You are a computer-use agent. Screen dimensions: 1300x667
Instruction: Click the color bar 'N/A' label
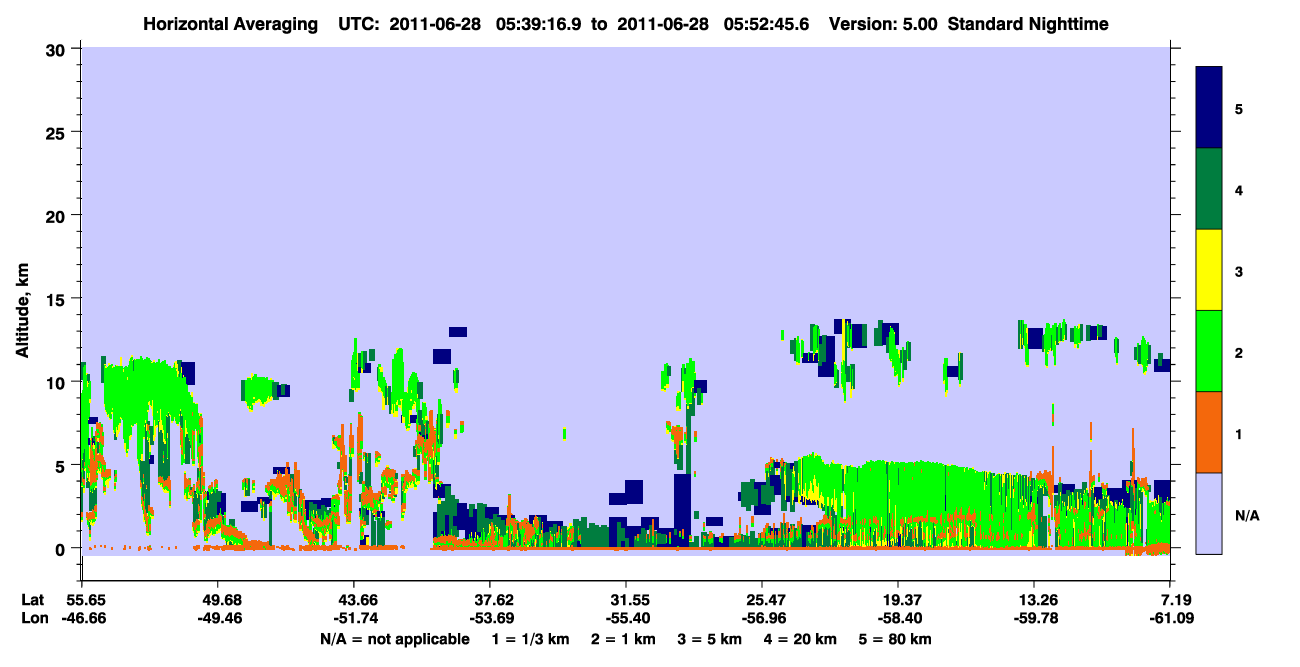[x=1247, y=515]
